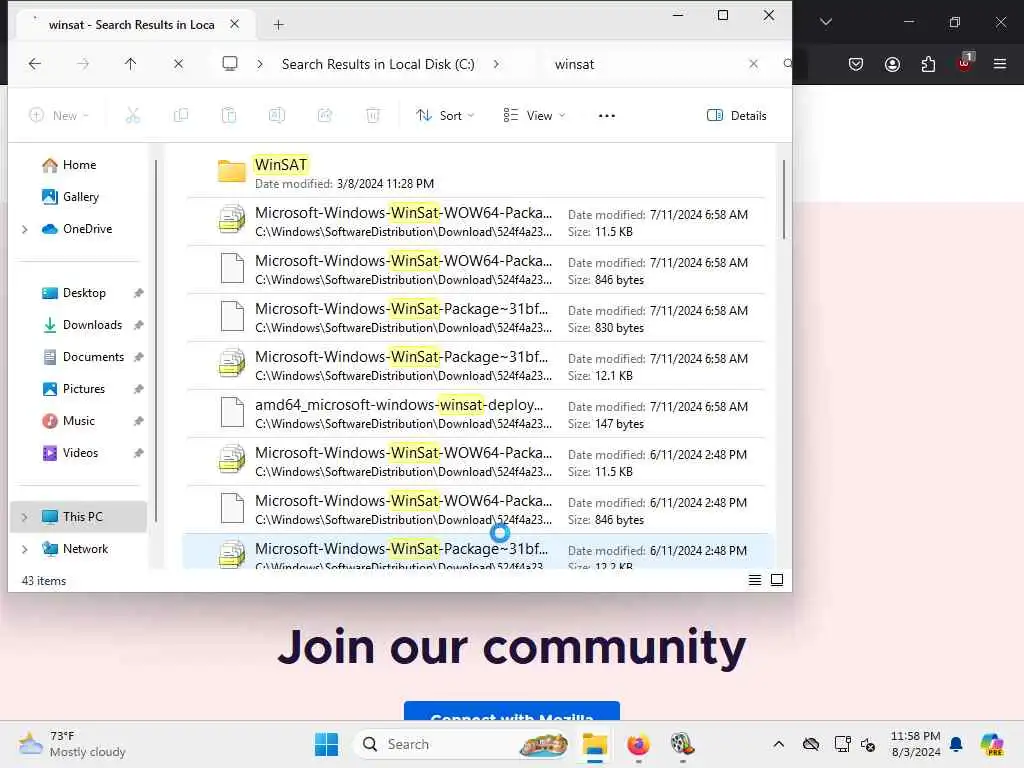Select the amd64_microsoft-windows-winsat-deploy file
The image size is (1024, 768).
[x=476, y=413]
